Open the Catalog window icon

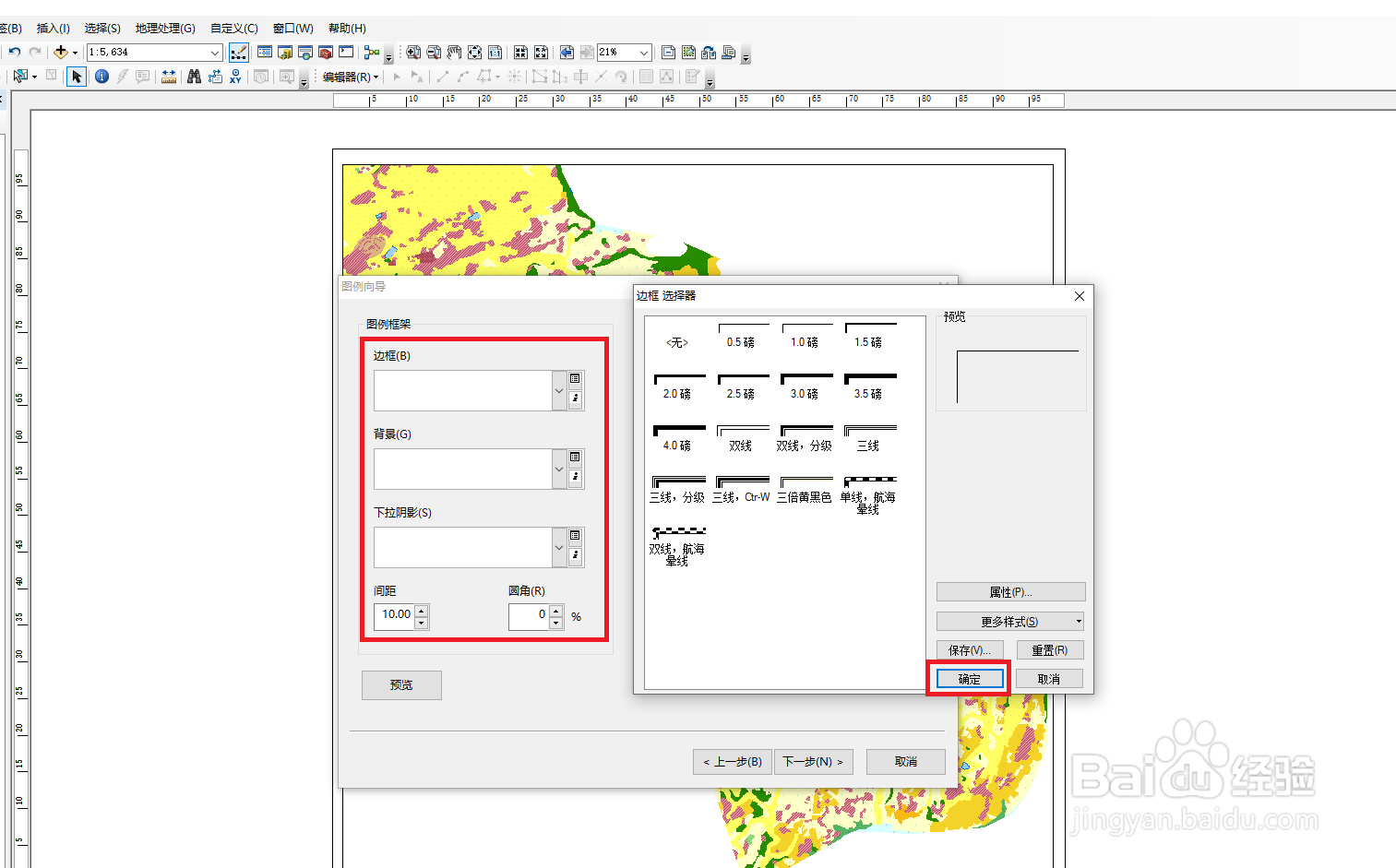click(x=285, y=53)
